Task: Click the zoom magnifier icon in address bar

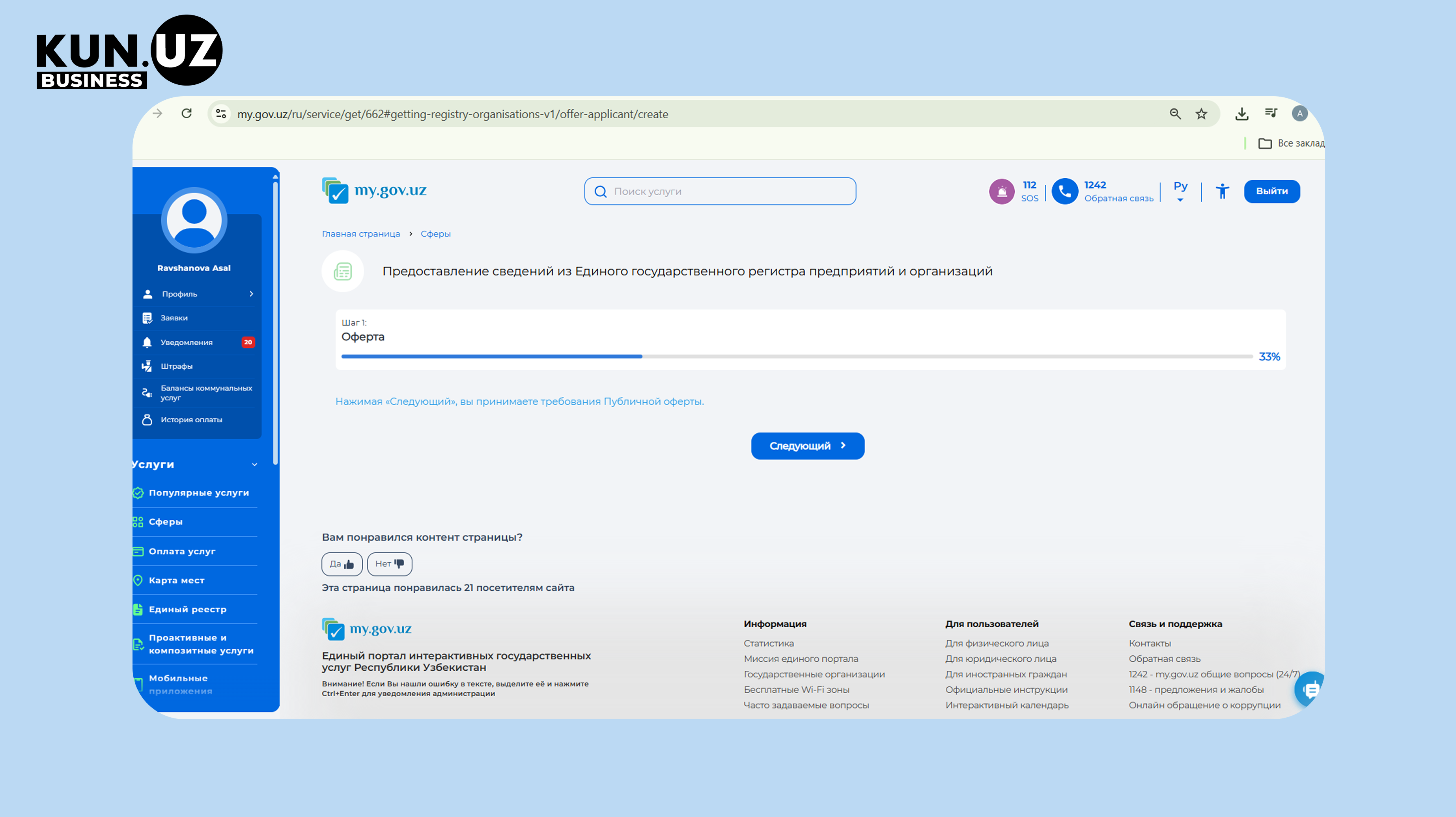Action: tap(1176, 114)
